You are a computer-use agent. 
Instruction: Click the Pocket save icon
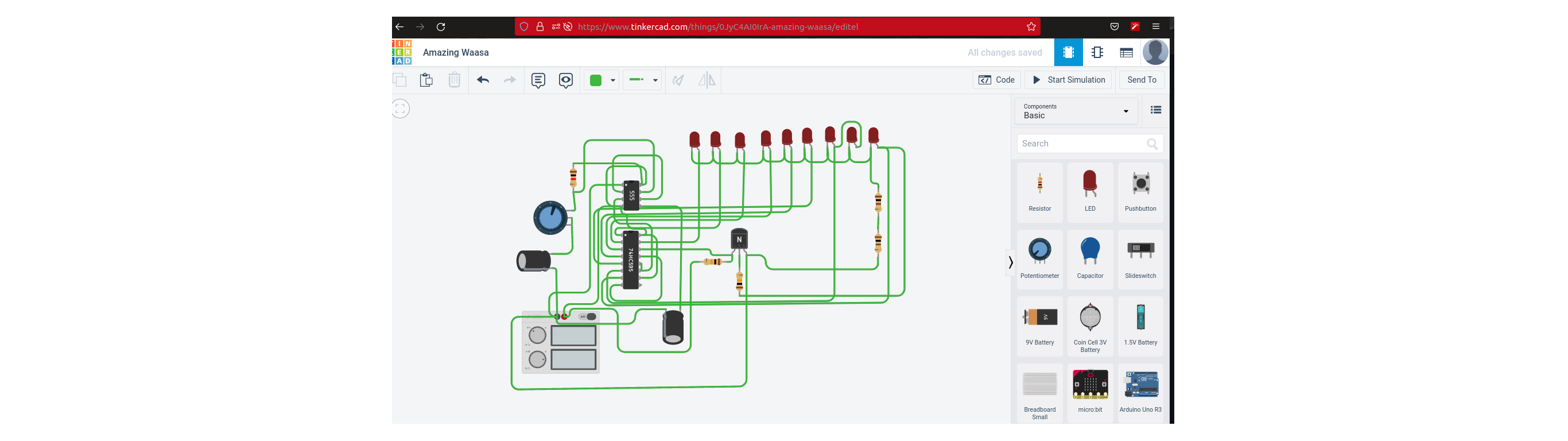click(1115, 27)
